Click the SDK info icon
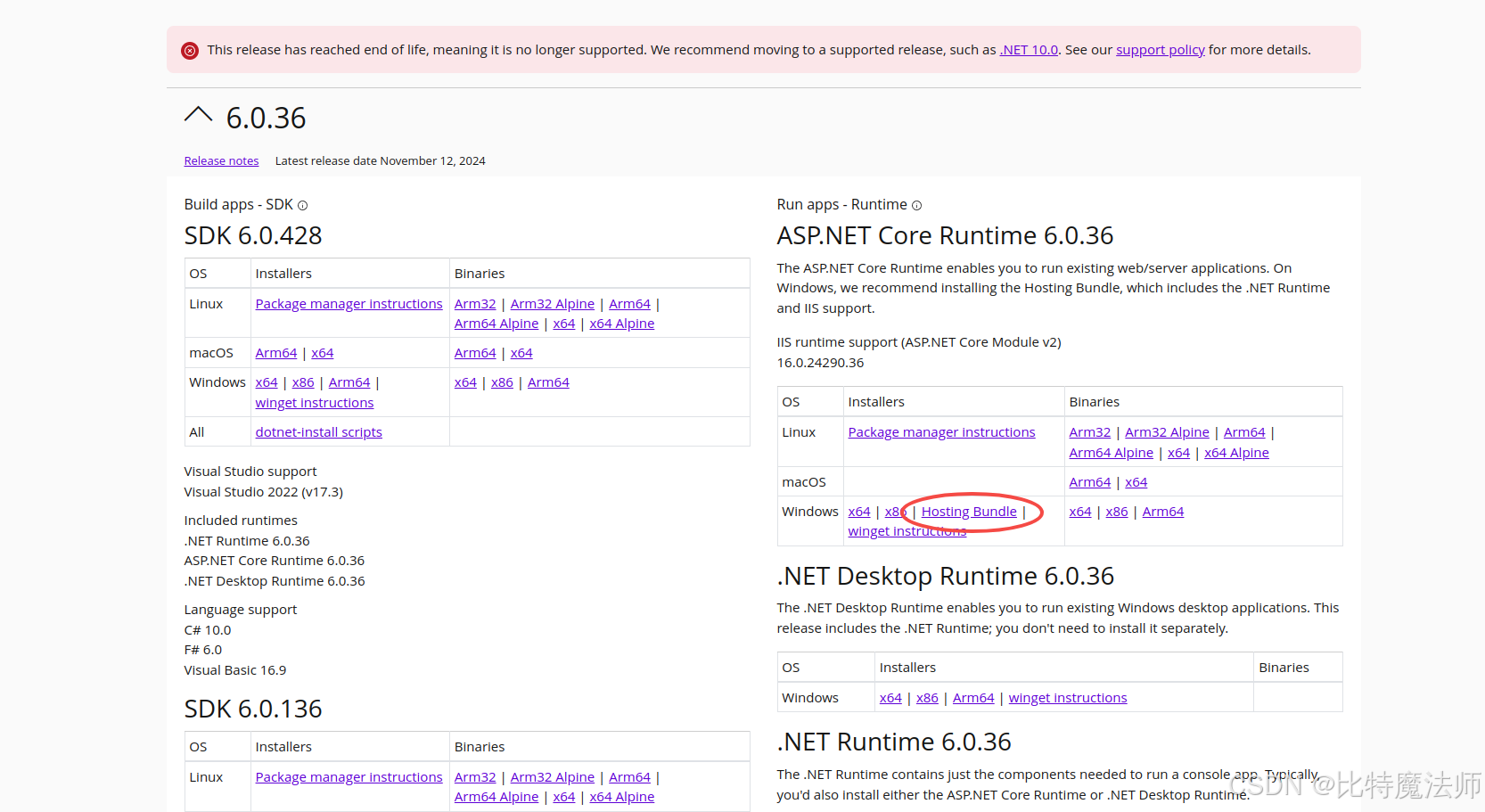 [x=302, y=205]
